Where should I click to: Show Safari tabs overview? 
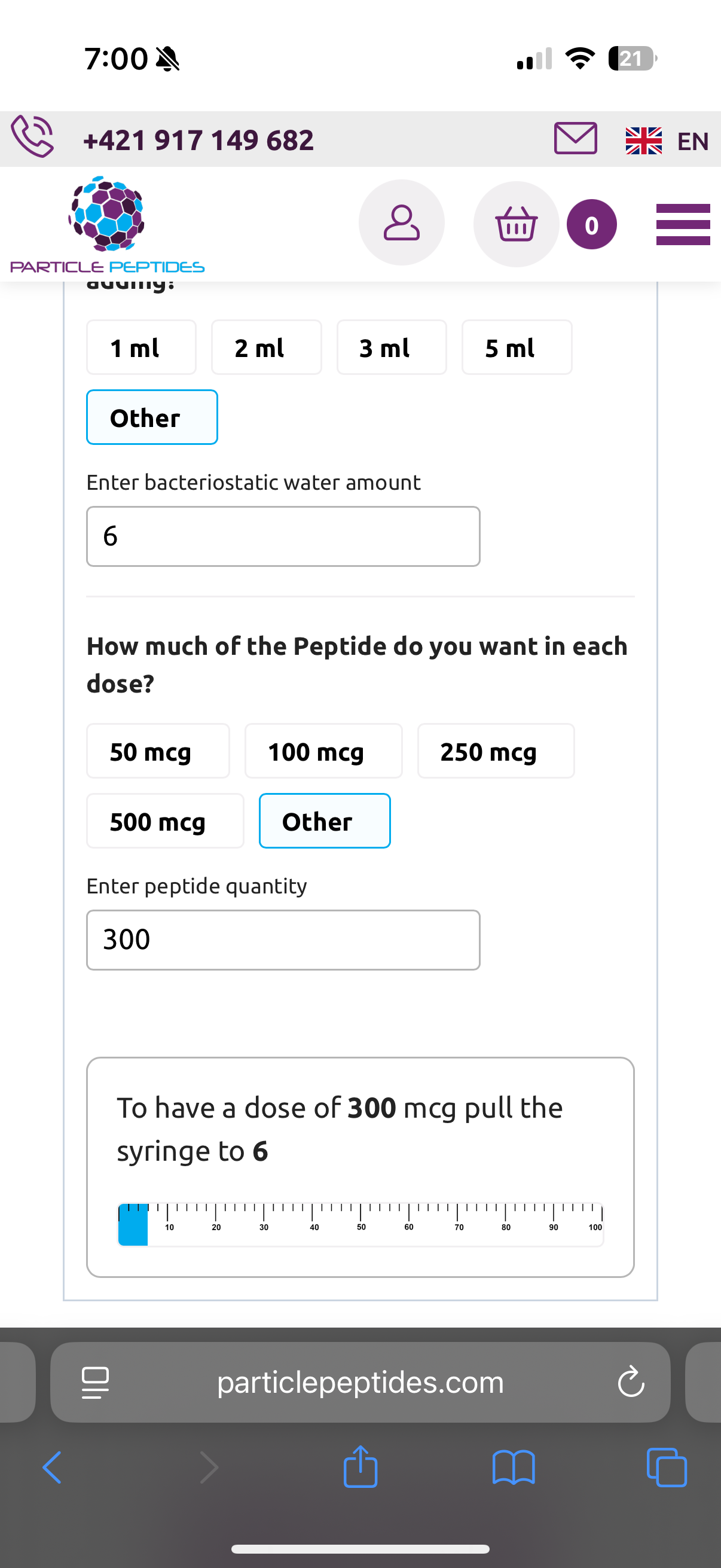point(666,1468)
